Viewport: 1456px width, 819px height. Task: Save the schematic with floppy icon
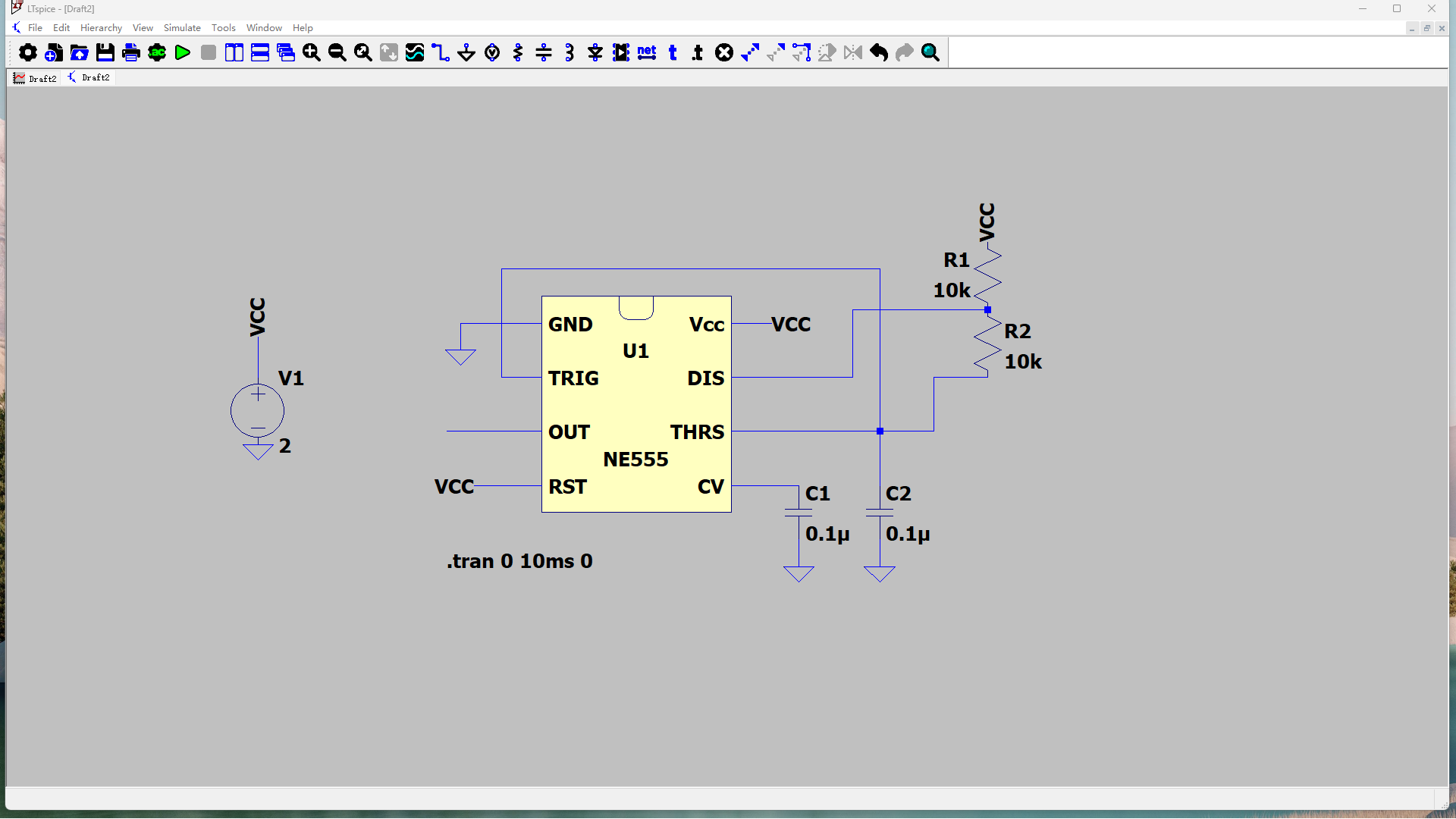pos(105,52)
